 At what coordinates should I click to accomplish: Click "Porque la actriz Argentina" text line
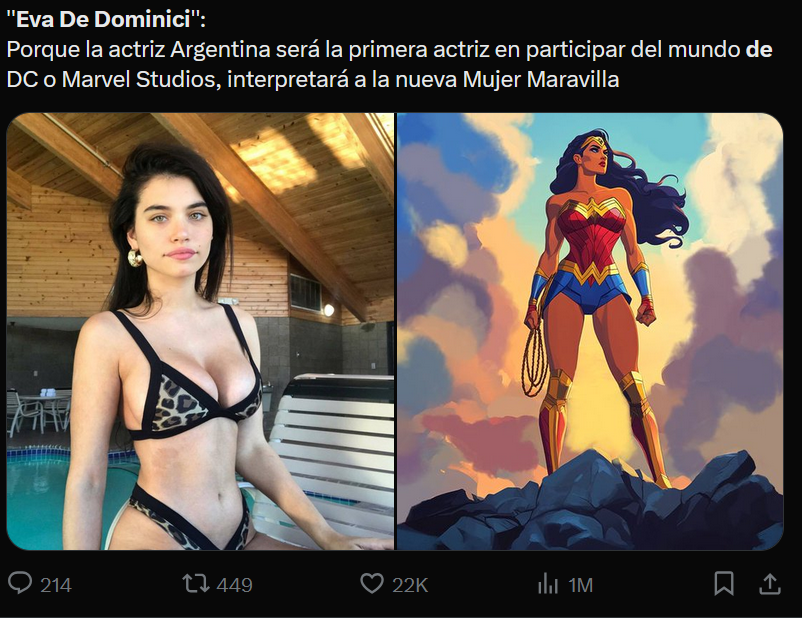[x=139, y=50]
